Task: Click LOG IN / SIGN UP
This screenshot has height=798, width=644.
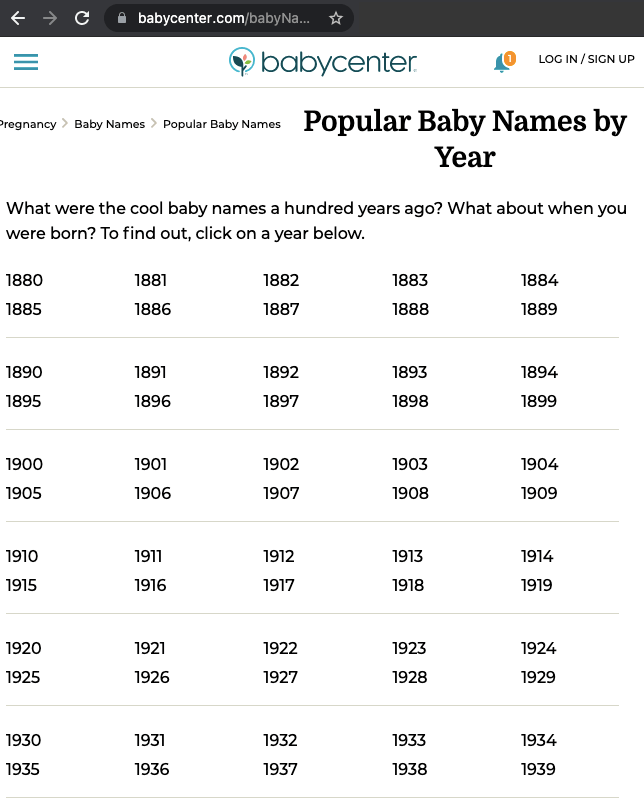Action: pos(586,60)
